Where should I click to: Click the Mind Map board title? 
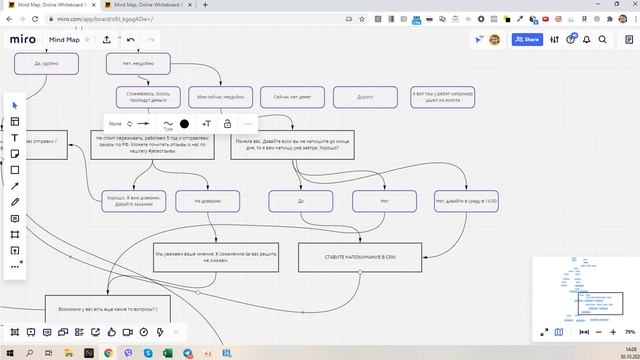64,40
